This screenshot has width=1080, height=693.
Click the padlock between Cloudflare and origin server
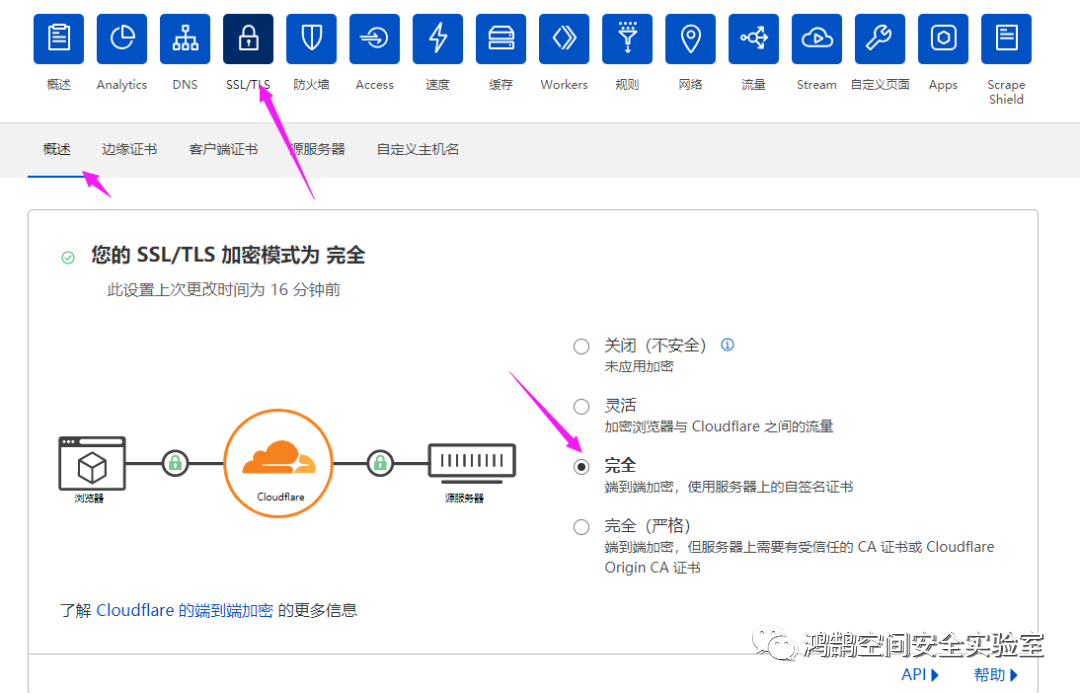(380, 463)
